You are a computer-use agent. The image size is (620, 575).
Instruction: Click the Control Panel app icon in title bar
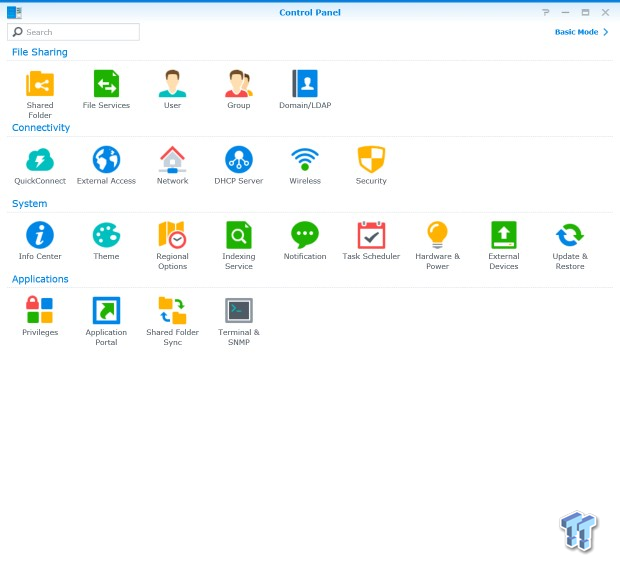pos(14,12)
